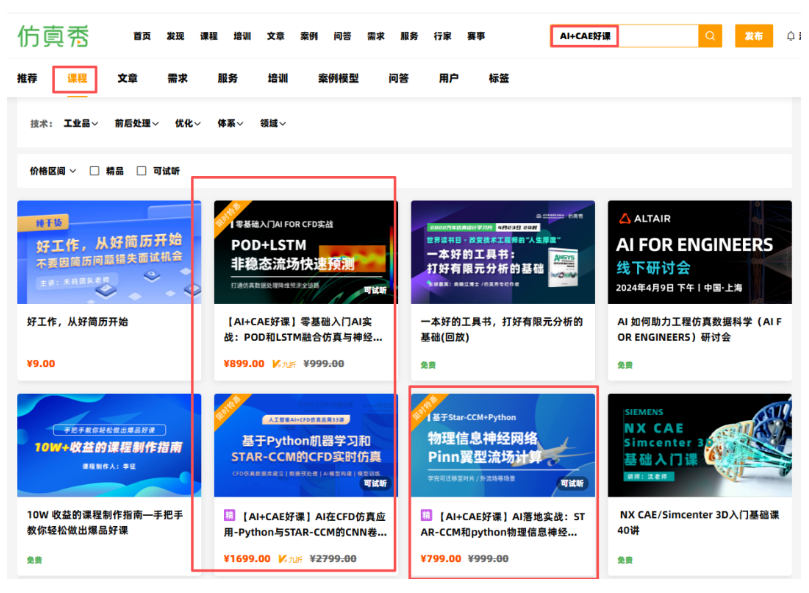Click the ¥799.00 price text

[x=441, y=559]
